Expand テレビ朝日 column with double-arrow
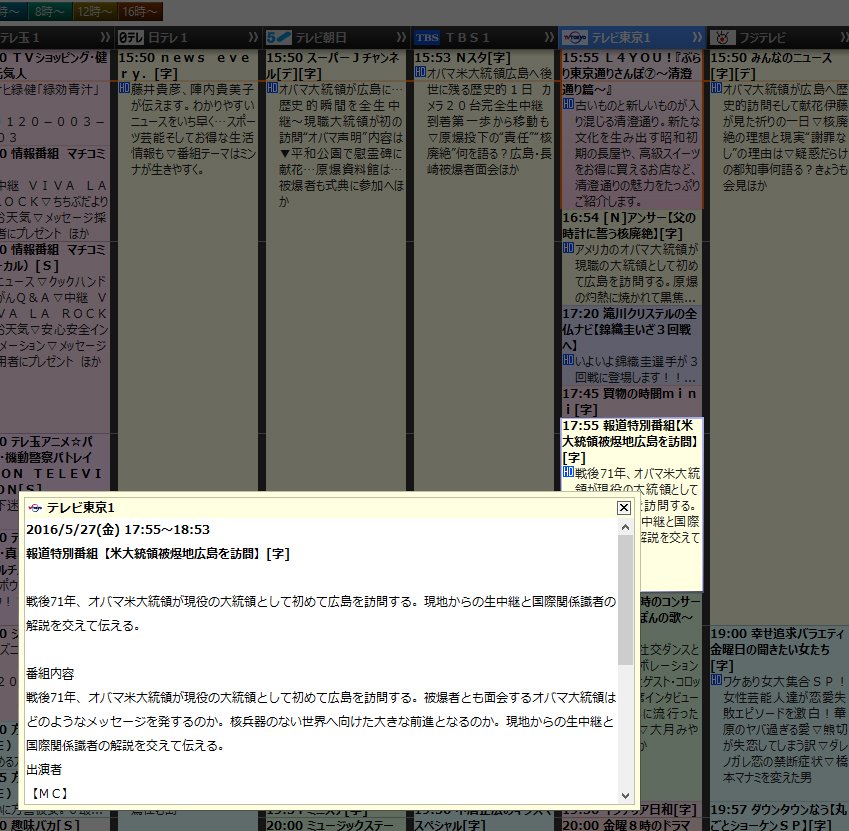849x831 pixels. tap(401, 37)
